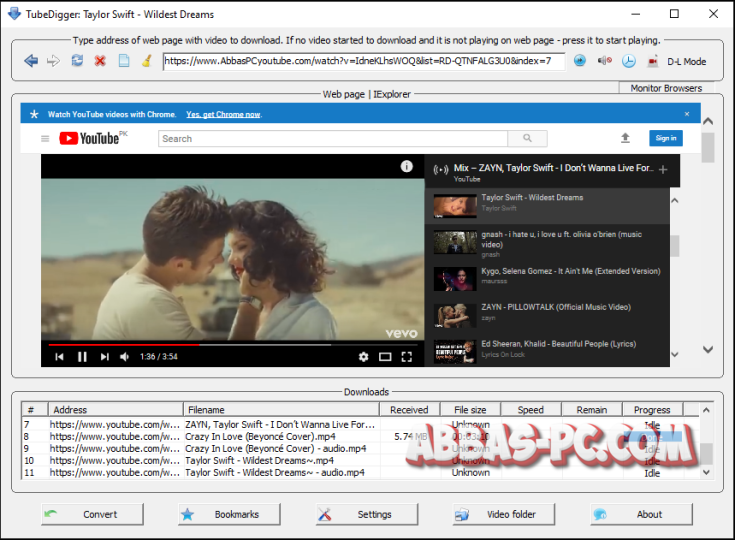Open the Video folder
The width and height of the screenshot is (735, 540).
tap(504, 514)
